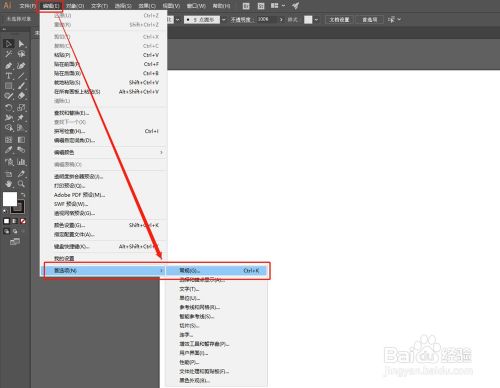Select the Eyedropper tool
The width and height of the screenshot is (500, 388).
point(9,150)
